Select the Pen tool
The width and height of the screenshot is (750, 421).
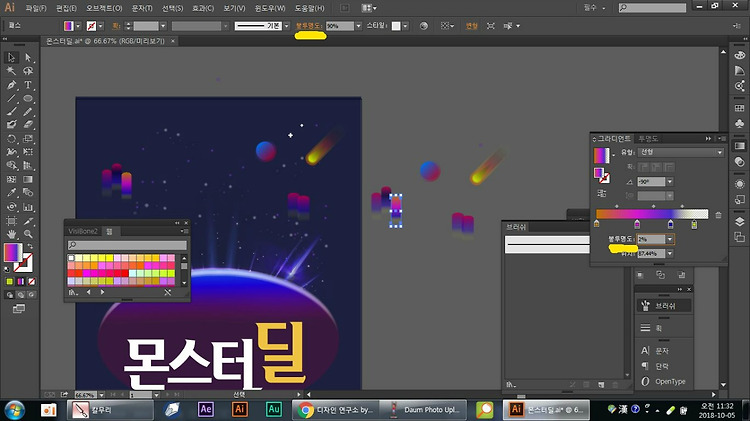(11, 85)
